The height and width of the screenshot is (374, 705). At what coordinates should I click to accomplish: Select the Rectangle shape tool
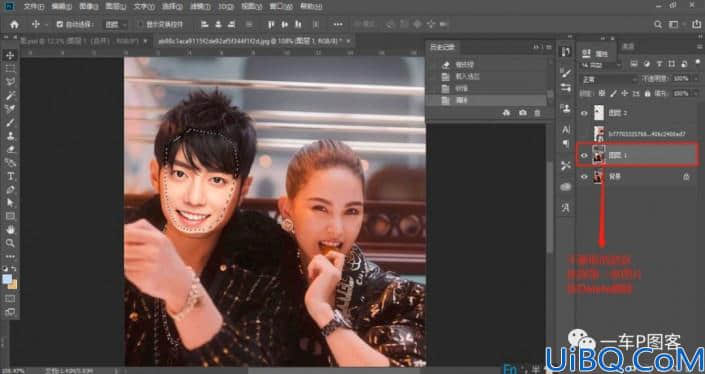10,217
